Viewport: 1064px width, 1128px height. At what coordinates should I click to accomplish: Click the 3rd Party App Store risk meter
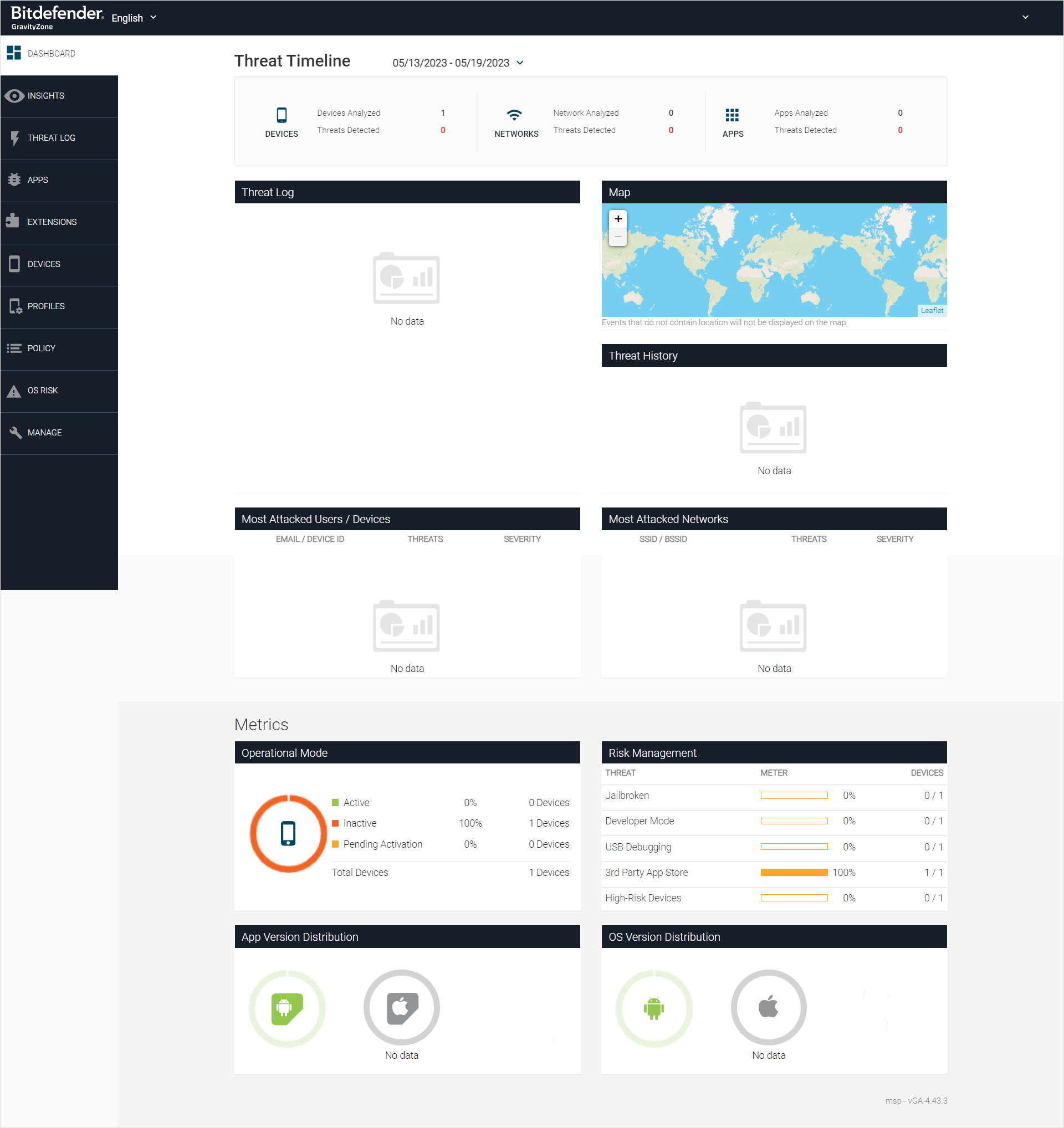[794, 872]
